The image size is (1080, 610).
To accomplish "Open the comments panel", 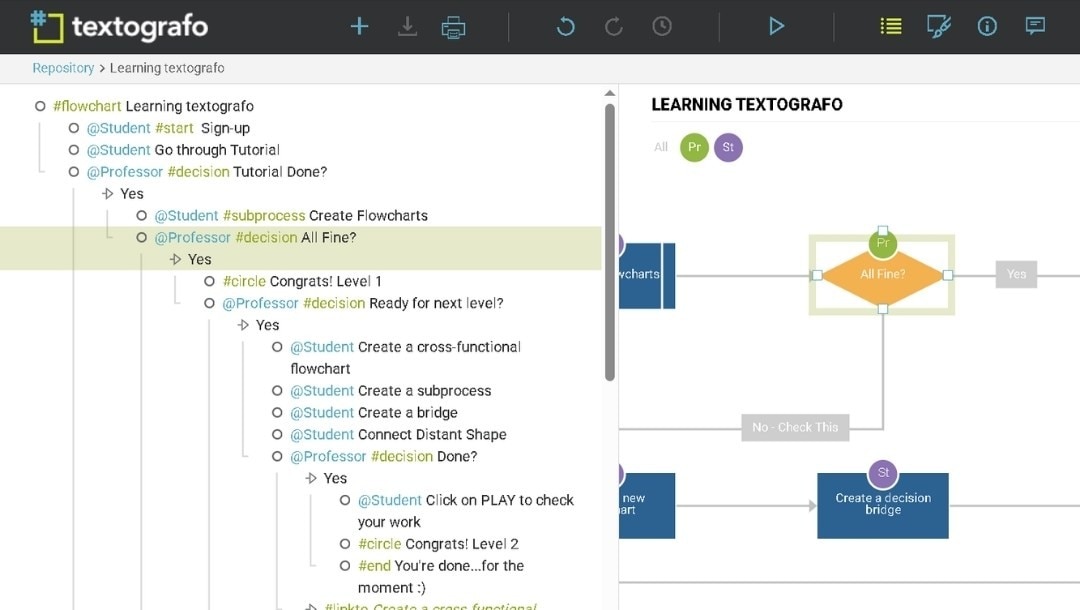I will click(1035, 26).
